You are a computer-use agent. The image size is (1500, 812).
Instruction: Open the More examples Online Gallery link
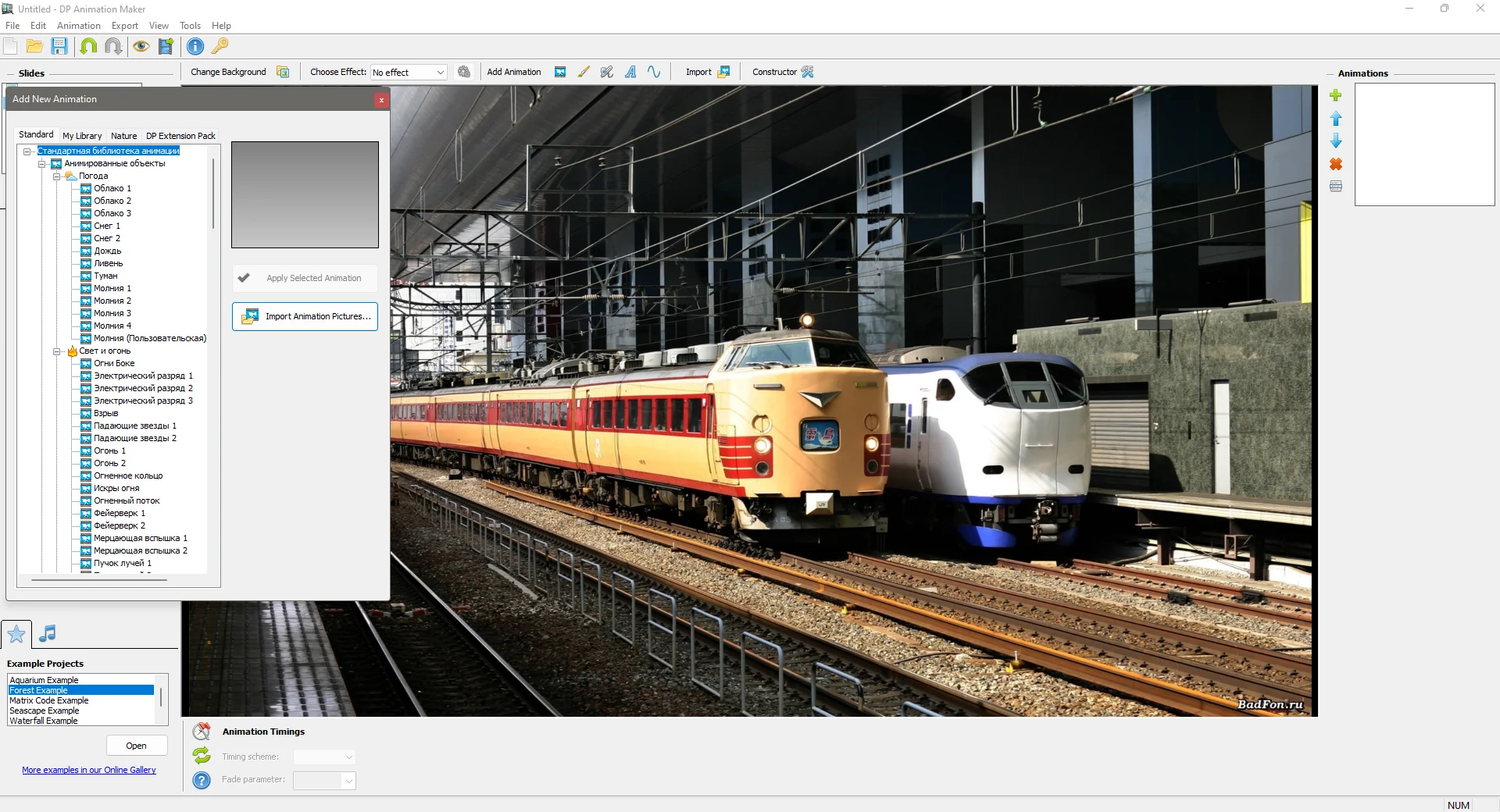[89, 770]
